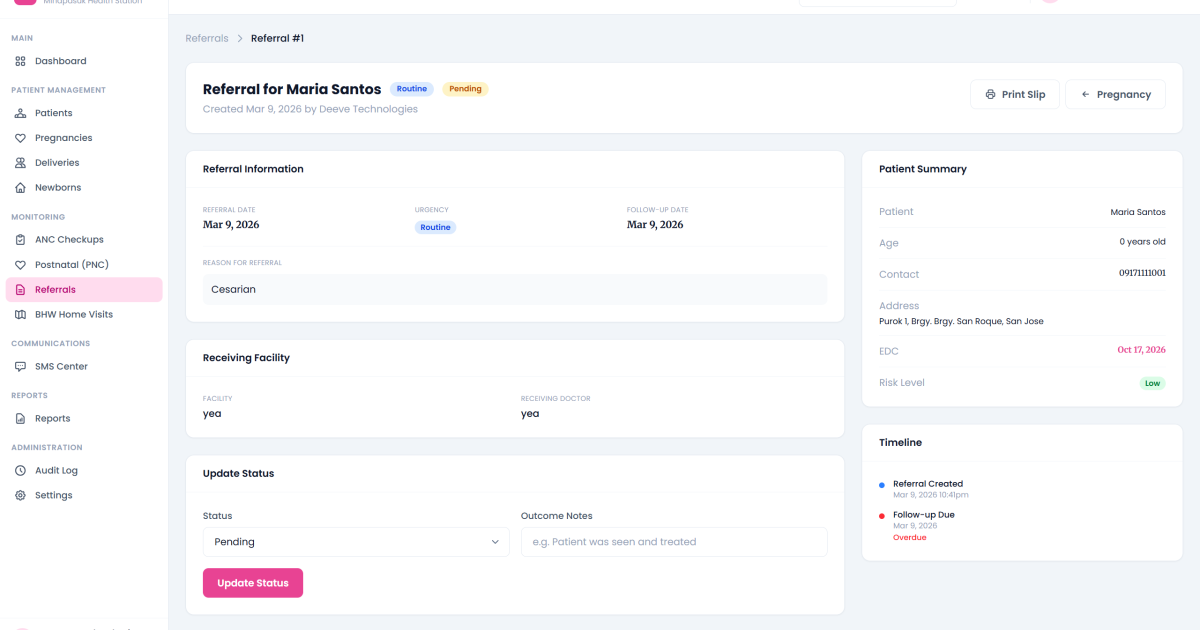
Task: Click the Routine urgency badge
Action: click(435, 227)
